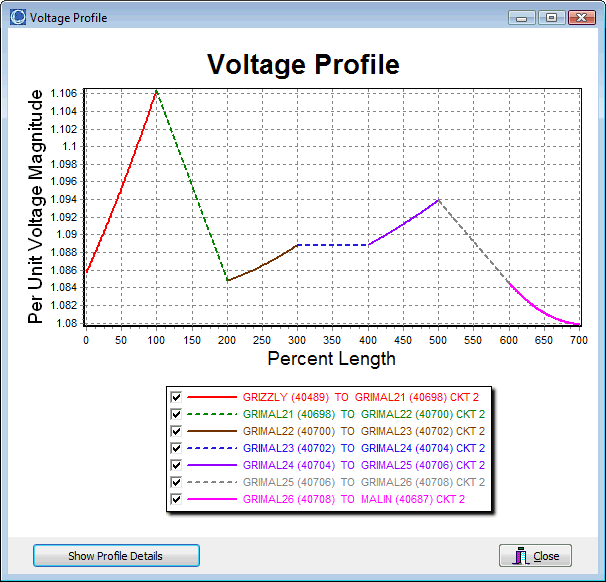Image resolution: width=606 pixels, height=582 pixels.
Task: Click the Voltage Profile window title icon
Action: click(17, 18)
